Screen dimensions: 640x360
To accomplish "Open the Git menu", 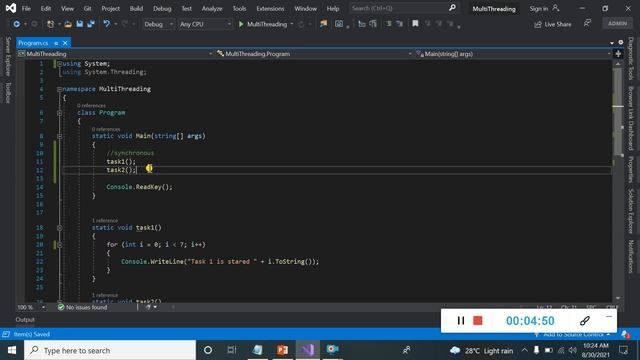I will pos(87,8).
